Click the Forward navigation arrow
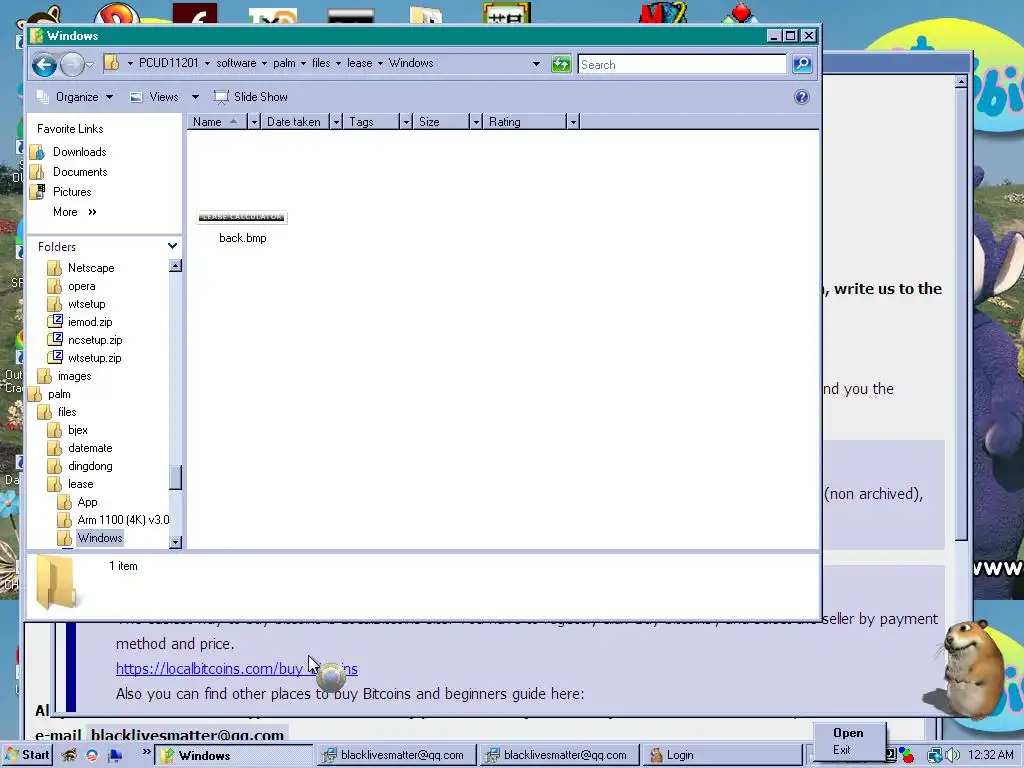 (x=72, y=64)
